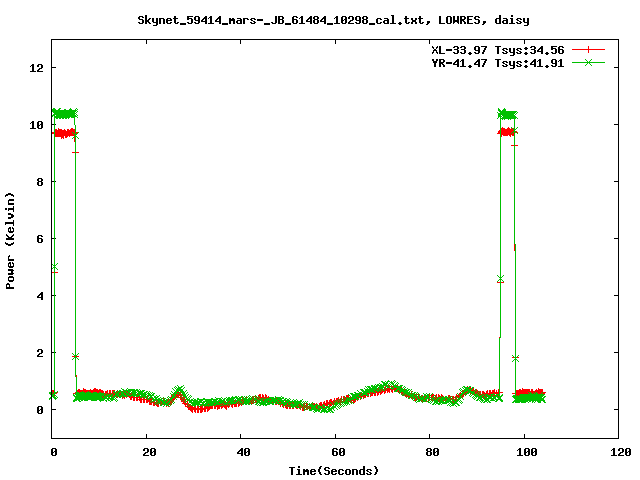
Task: Click the plot title Skynet_59414_mars file name
Action: click(284, 20)
